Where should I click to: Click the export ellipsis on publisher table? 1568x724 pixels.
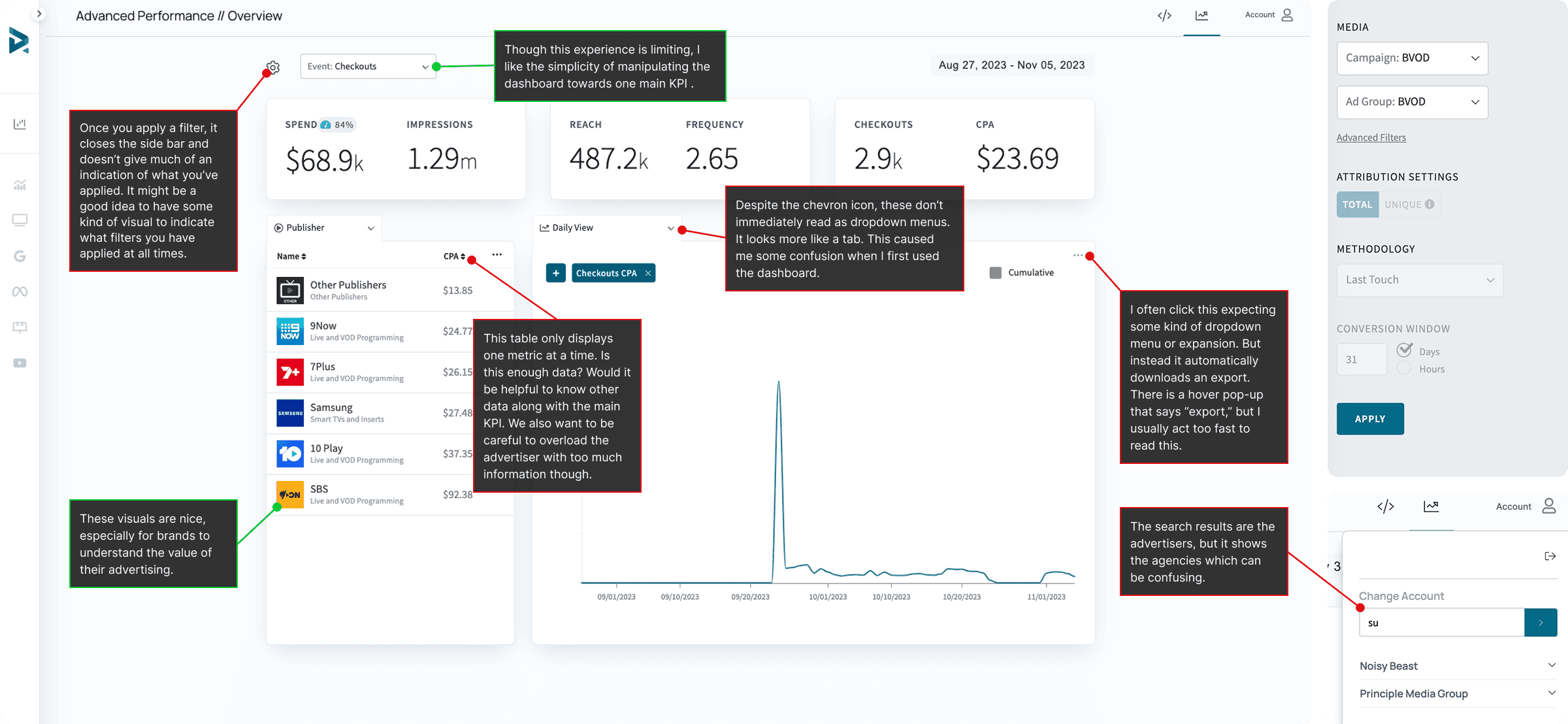[497, 255]
